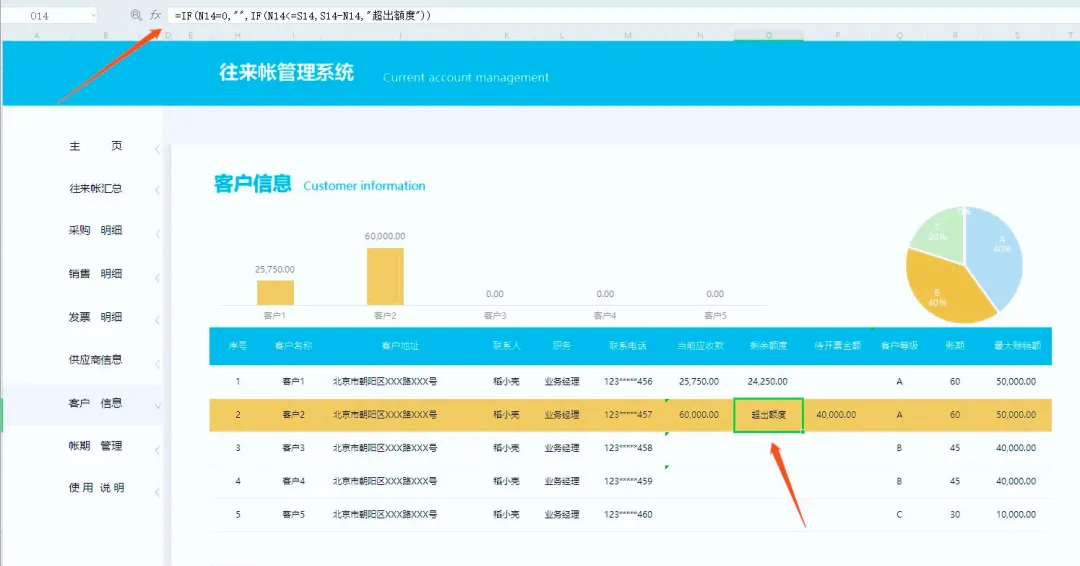Open the 主页 sidebar item
This screenshot has height=566, width=1080.
pyautogui.click(x=96, y=146)
